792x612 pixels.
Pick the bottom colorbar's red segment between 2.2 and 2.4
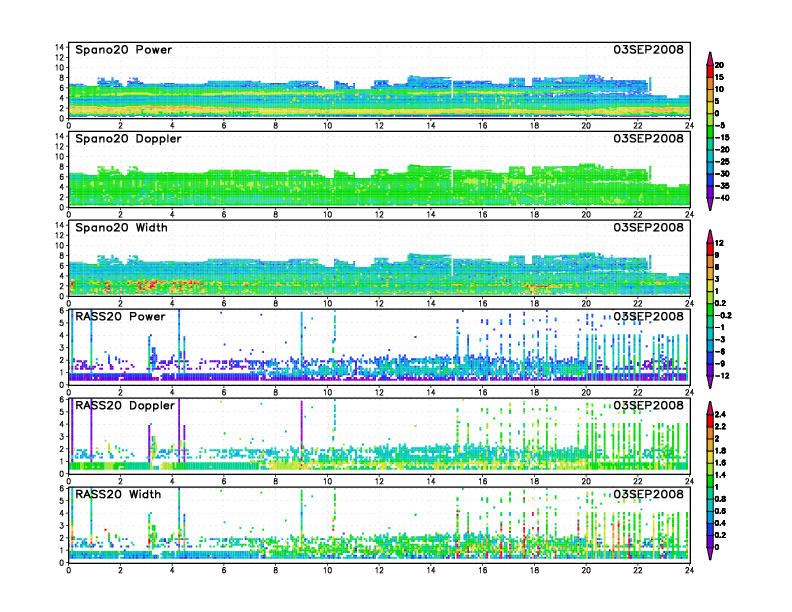point(710,421)
